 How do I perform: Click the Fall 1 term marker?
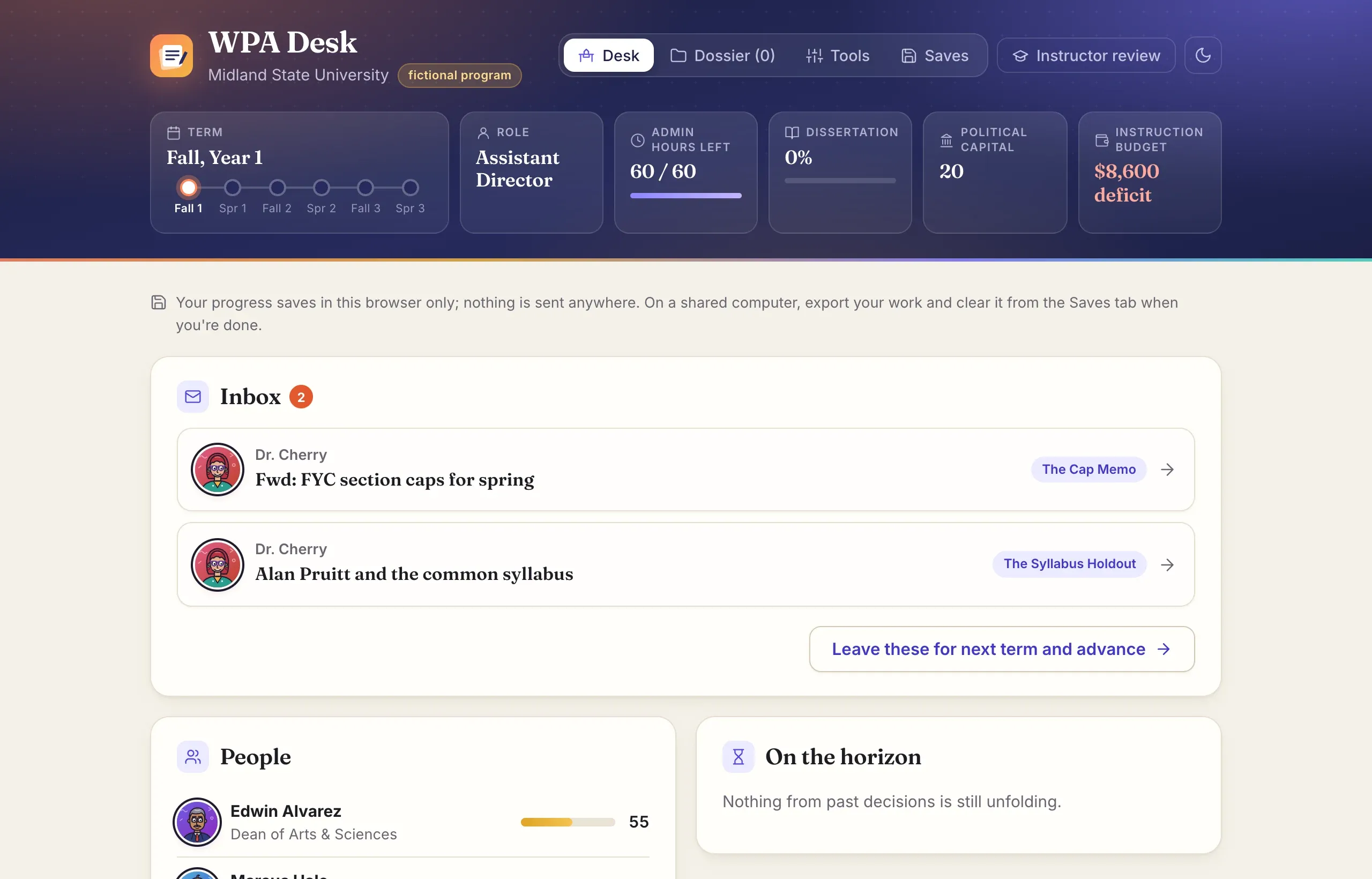(188, 188)
